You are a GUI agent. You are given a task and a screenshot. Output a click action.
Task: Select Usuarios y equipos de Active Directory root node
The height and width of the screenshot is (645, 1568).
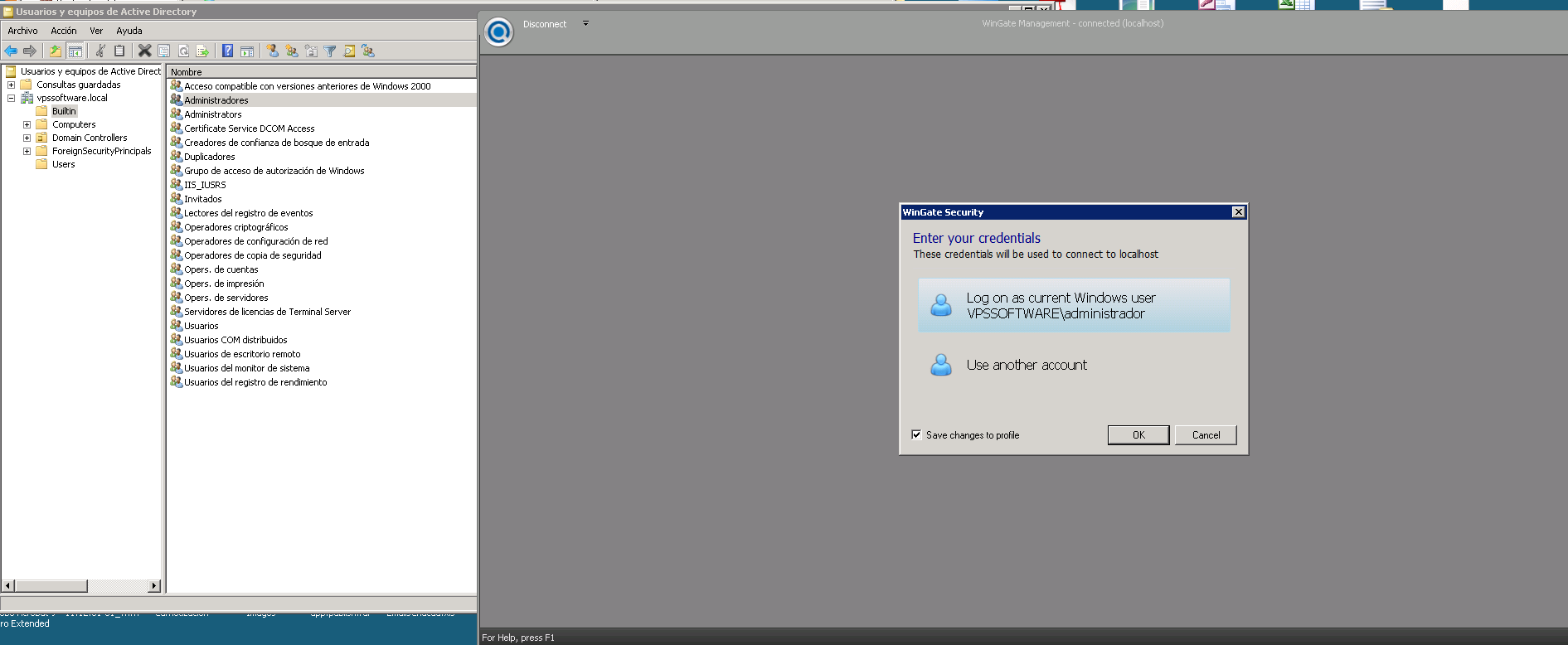click(90, 71)
